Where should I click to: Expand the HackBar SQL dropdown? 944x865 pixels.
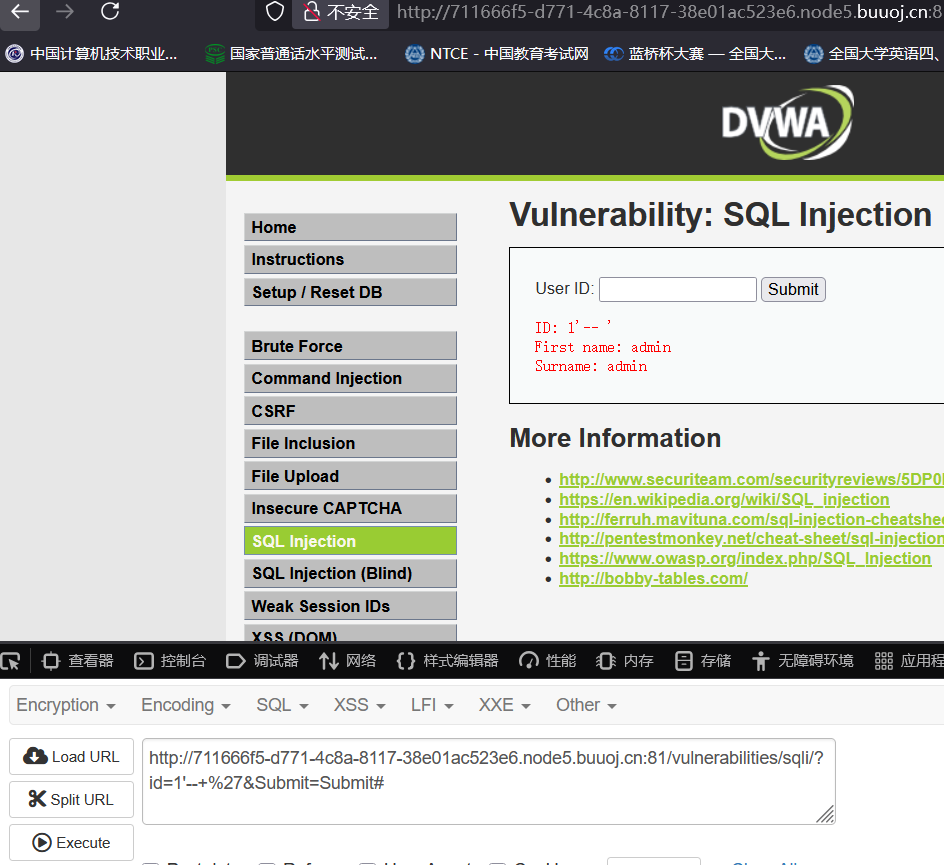[282, 705]
